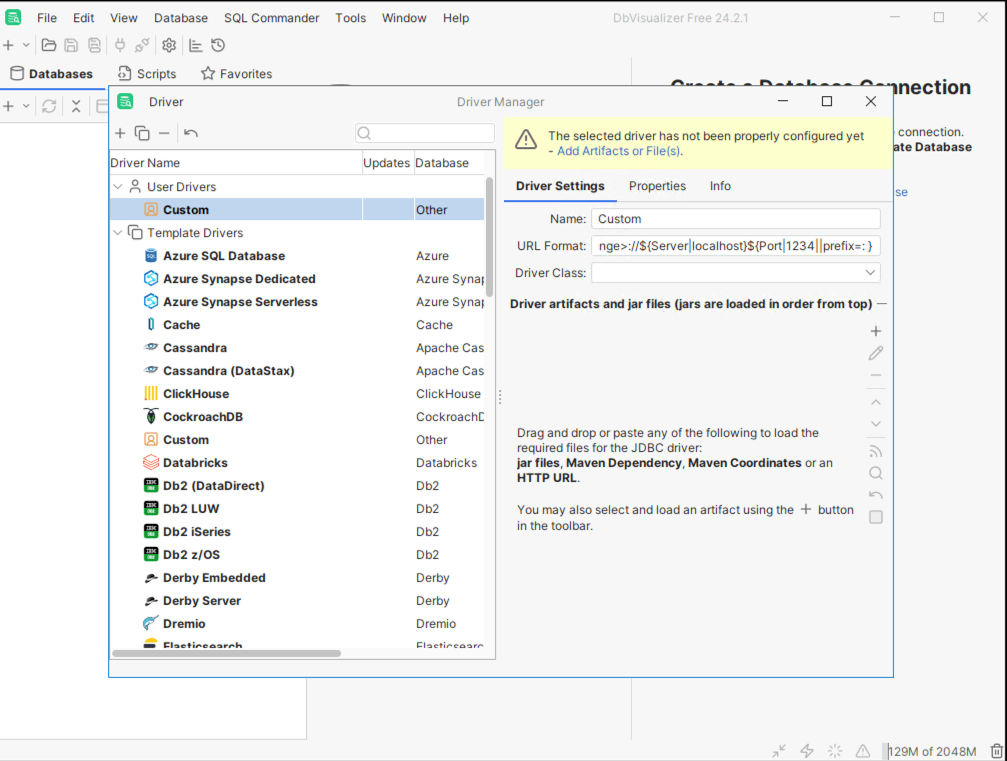Image resolution: width=1007 pixels, height=761 pixels.
Task: Toggle the square checkbox in the artifacts toolbar
Action: pyautogui.click(x=876, y=517)
